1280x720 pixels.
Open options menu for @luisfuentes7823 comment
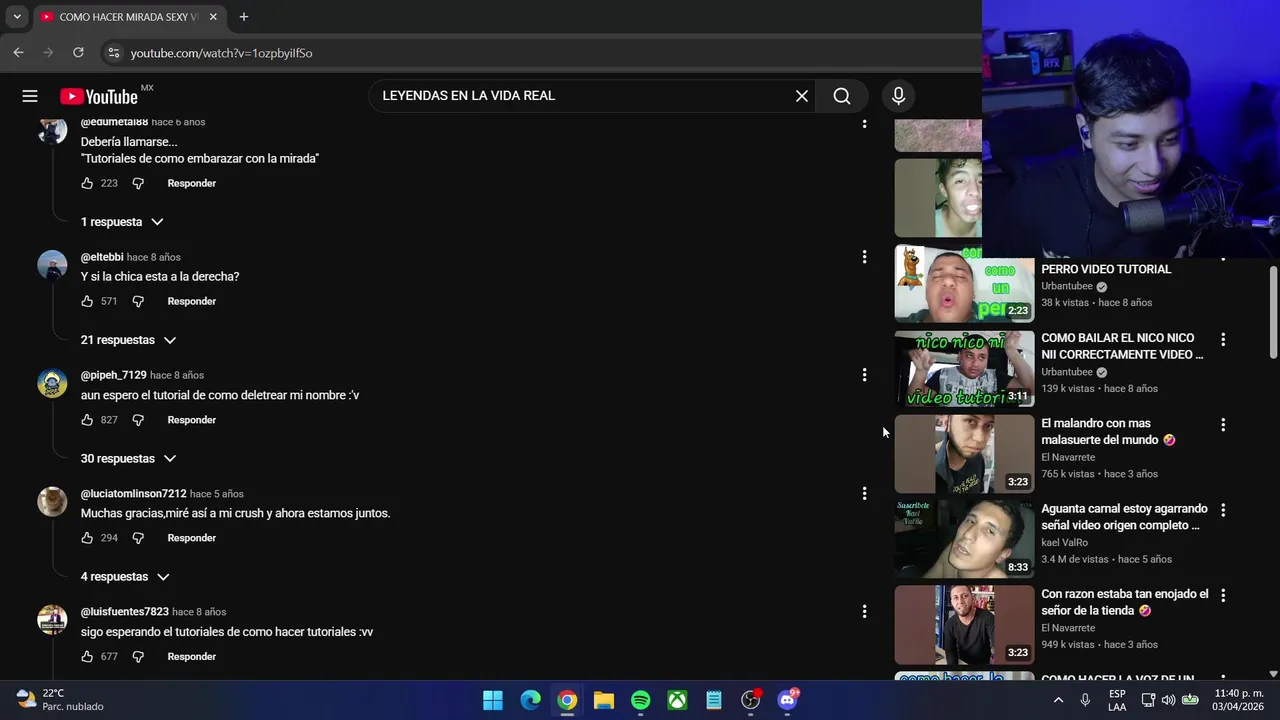coord(864,611)
